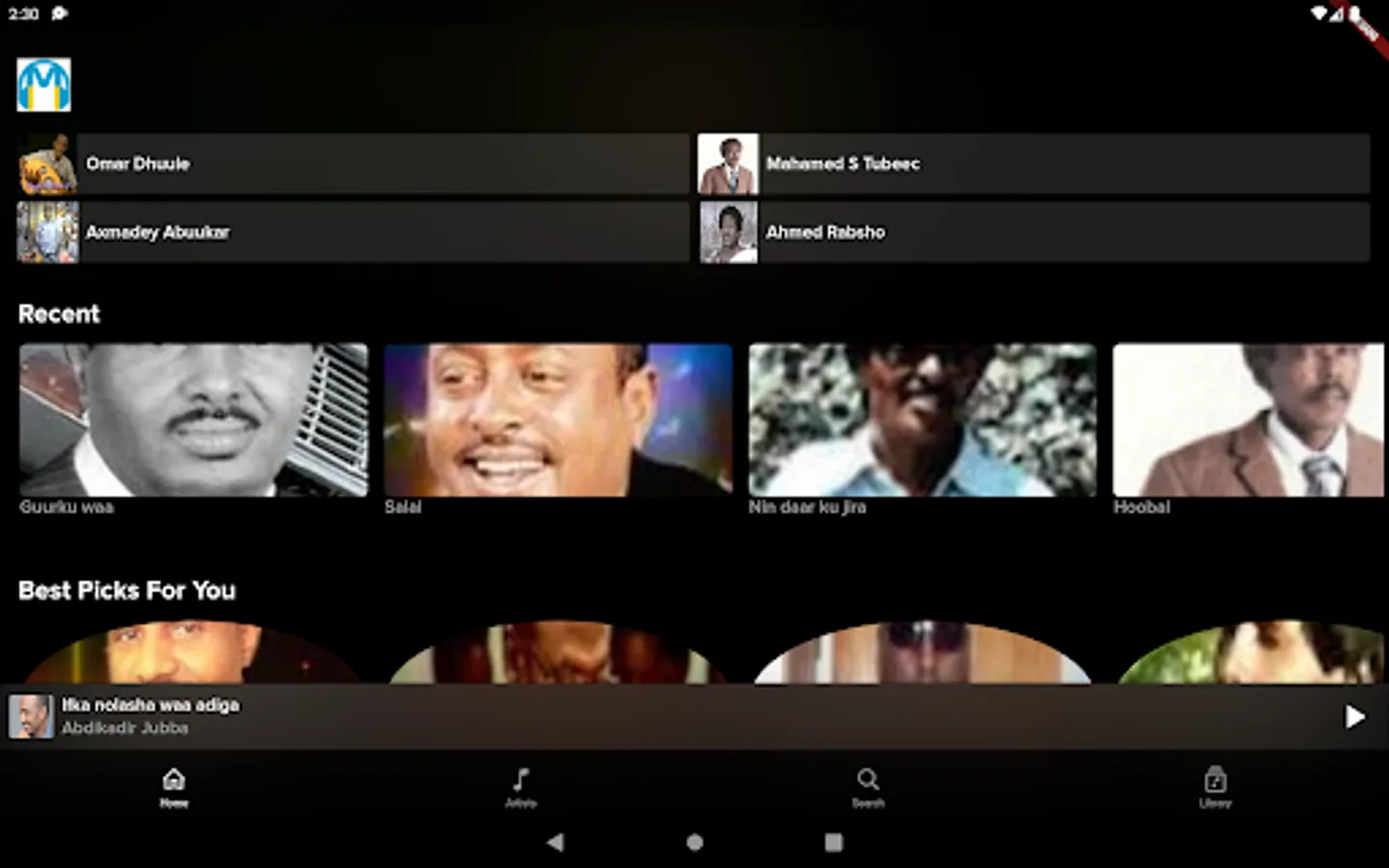The image size is (1389, 868).
Task: Open the Axmadey Abuukar artist tile
Action: click(x=353, y=231)
